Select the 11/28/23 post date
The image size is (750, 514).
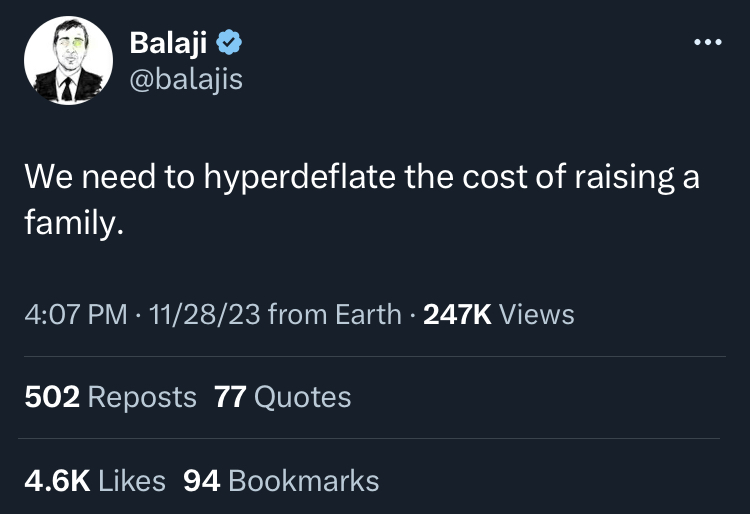click(x=204, y=314)
